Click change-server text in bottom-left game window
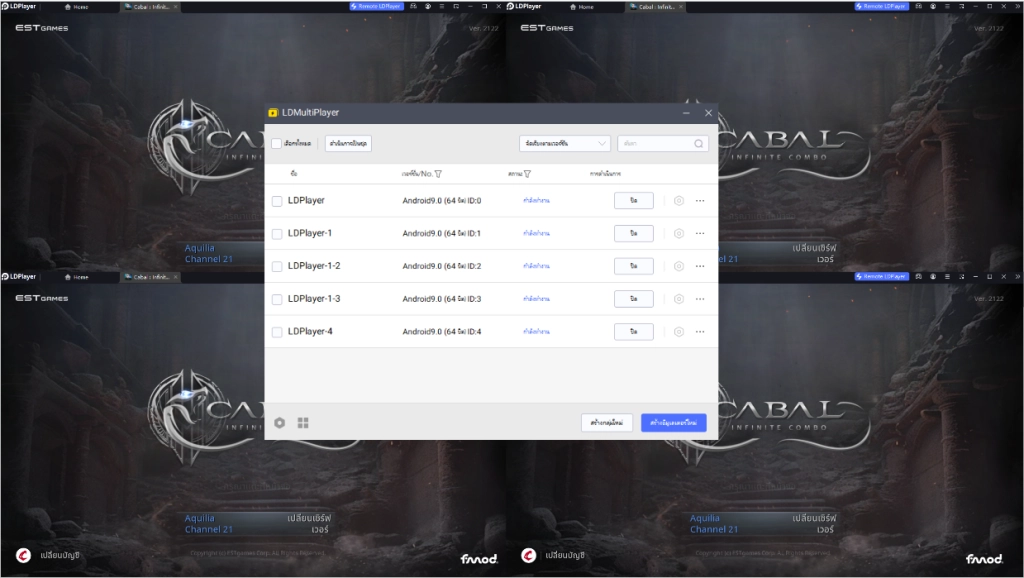The height and width of the screenshot is (578, 1024). pyautogui.click(x=309, y=524)
